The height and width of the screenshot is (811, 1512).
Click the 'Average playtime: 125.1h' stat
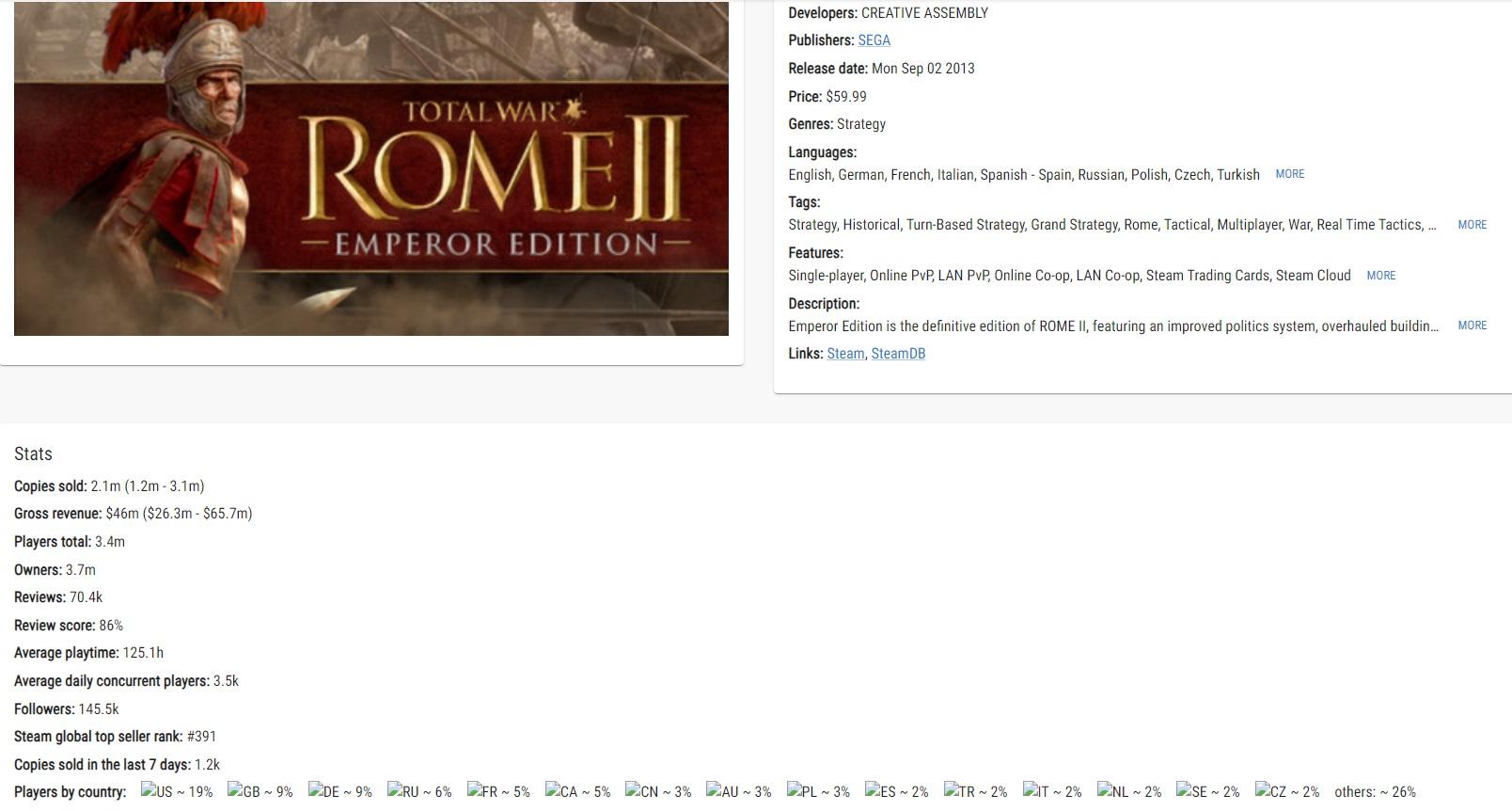(88, 653)
